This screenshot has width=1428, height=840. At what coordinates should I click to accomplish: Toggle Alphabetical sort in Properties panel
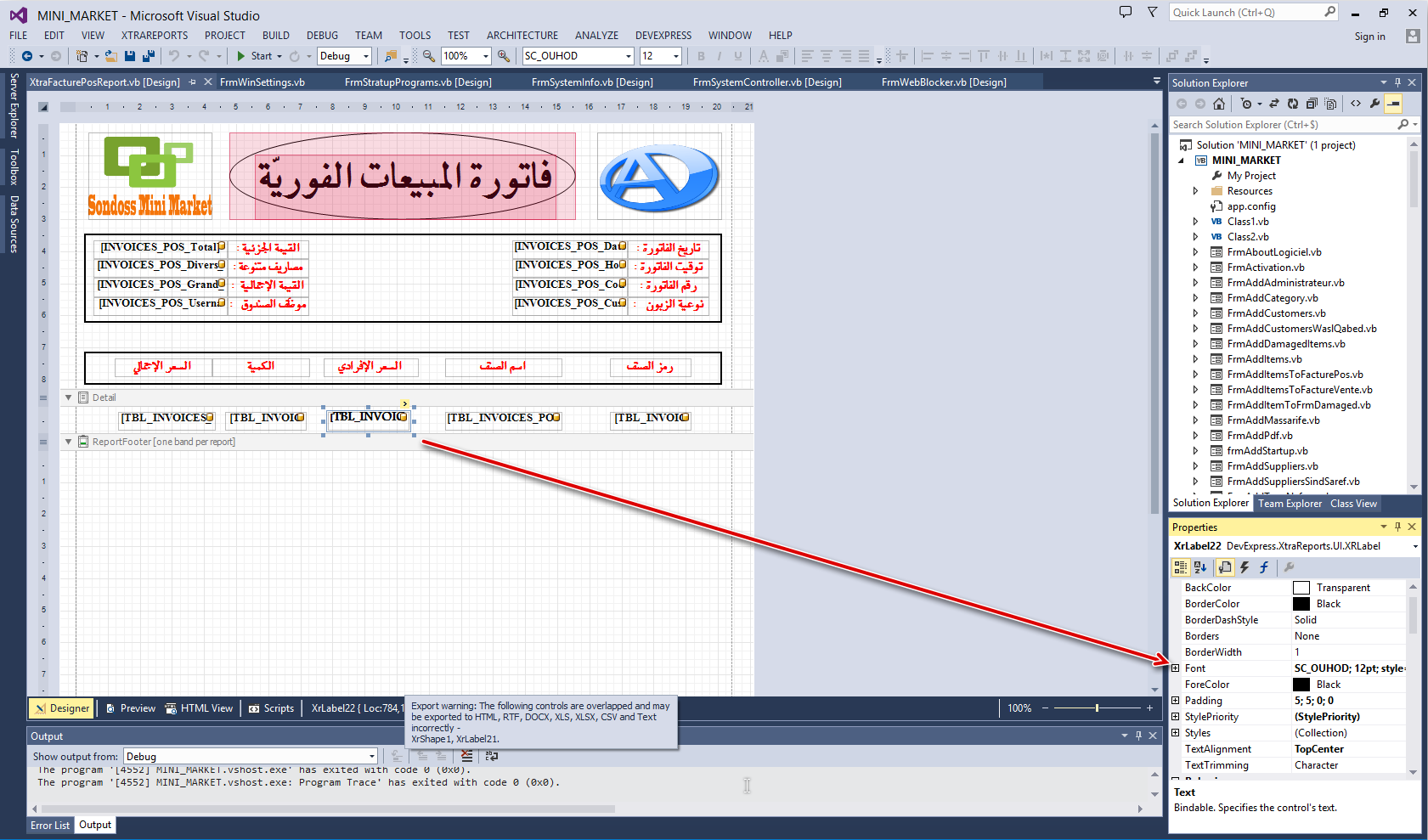pos(1199,567)
